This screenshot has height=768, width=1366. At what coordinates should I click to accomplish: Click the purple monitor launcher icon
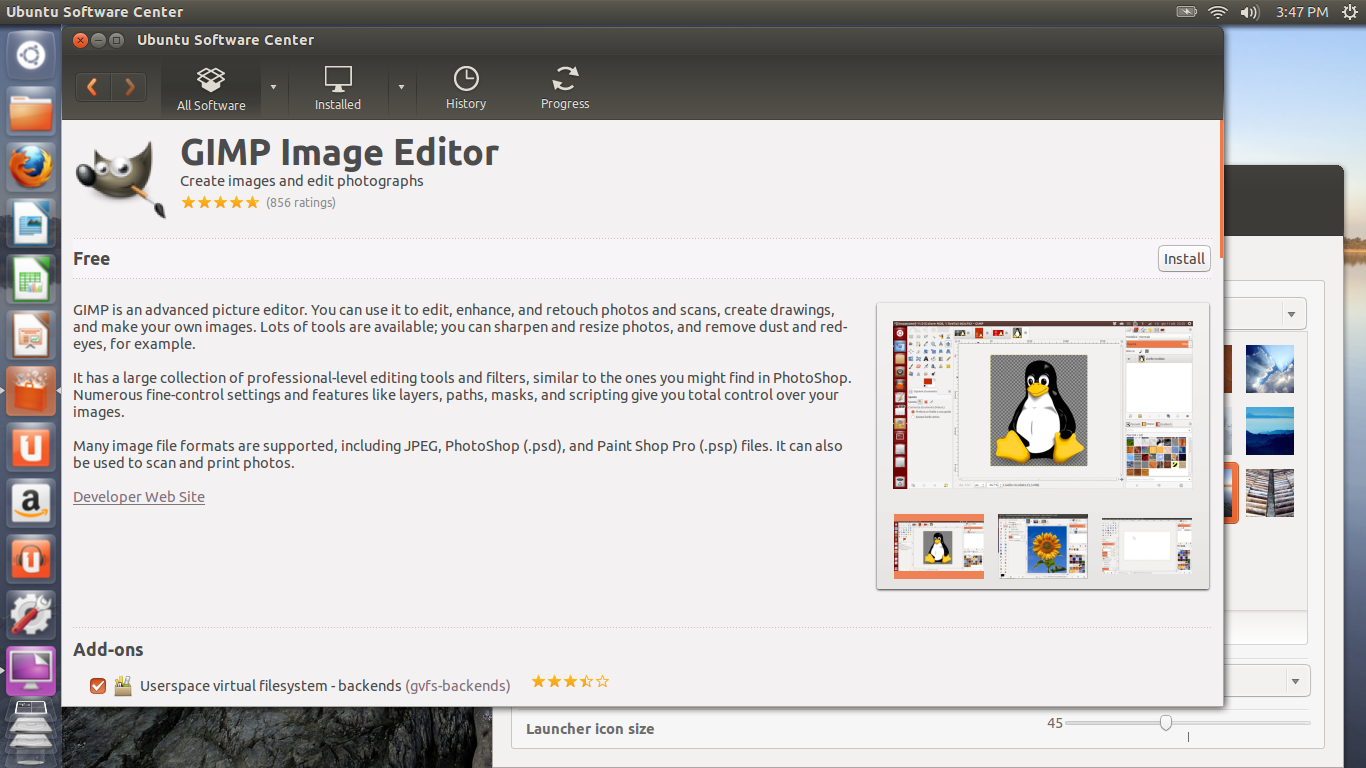(x=31, y=671)
